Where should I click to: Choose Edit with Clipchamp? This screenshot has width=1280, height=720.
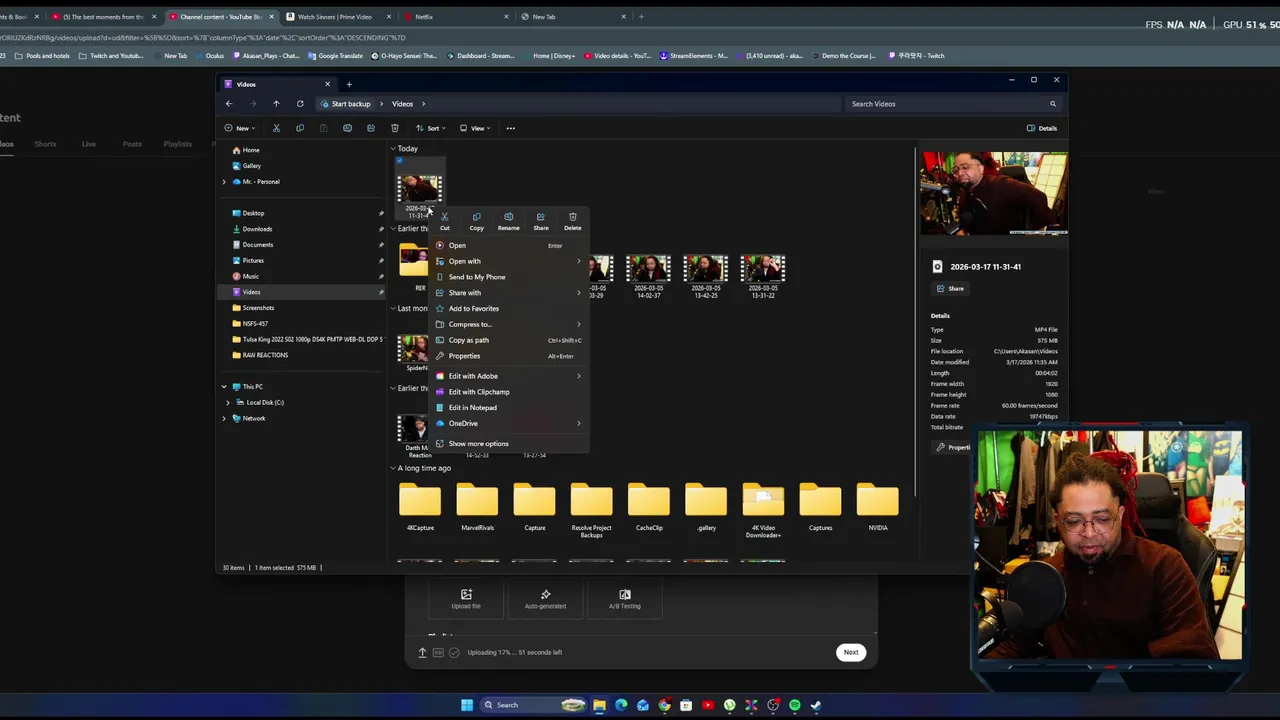509,392
